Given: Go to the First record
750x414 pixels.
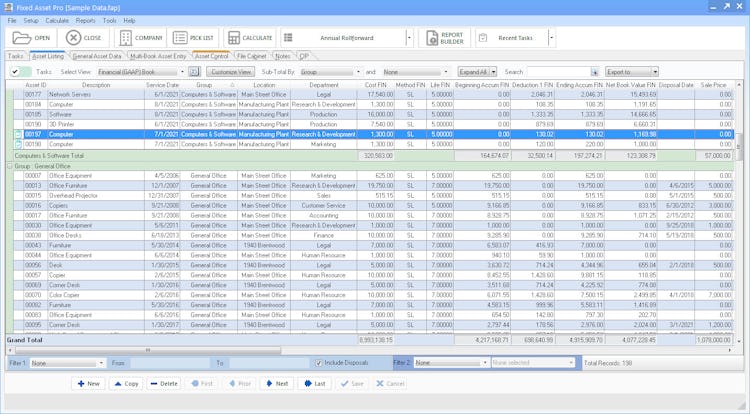Looking at the screenshot, I should click(x=202, y=383).
